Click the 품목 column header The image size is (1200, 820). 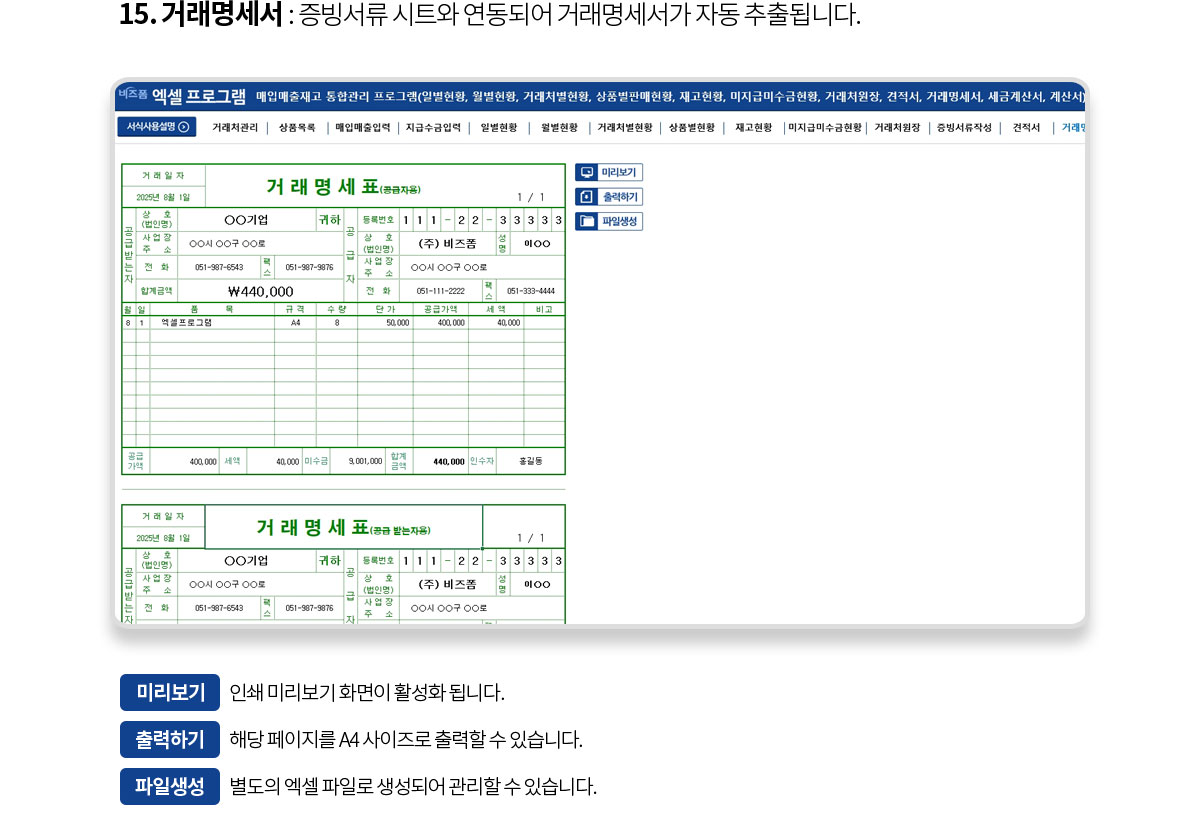coord(212,310)
